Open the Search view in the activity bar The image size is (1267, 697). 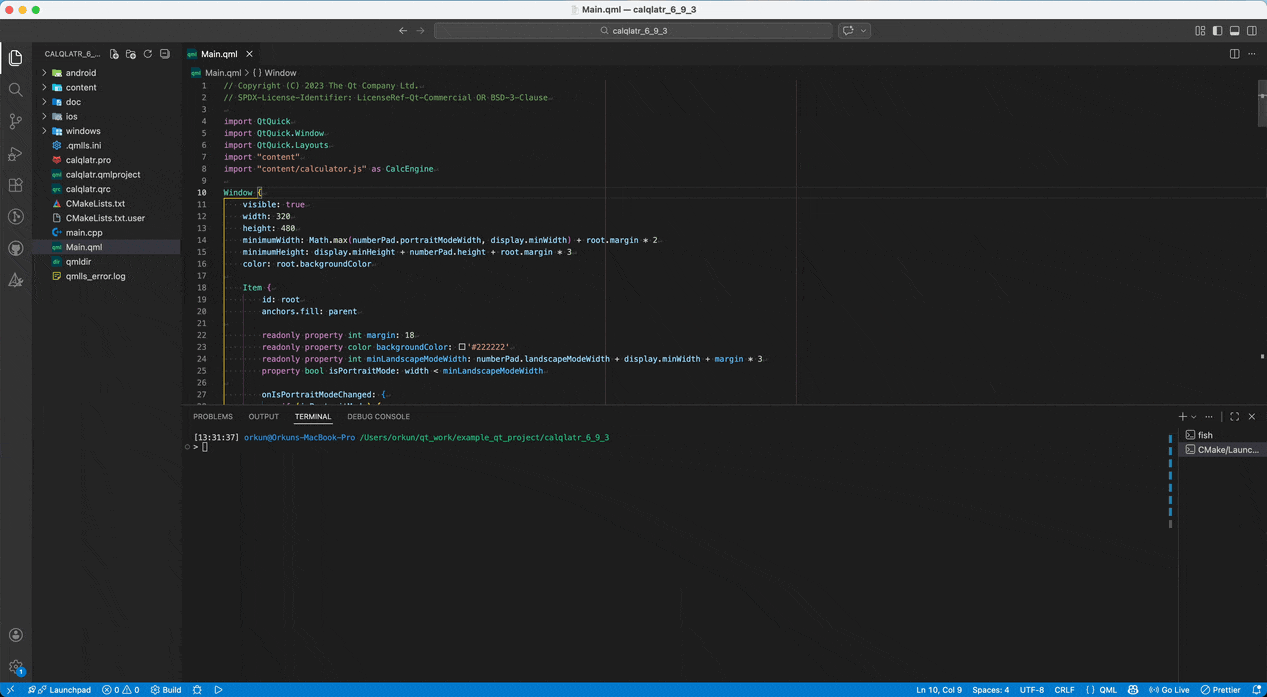pos(15,89)
